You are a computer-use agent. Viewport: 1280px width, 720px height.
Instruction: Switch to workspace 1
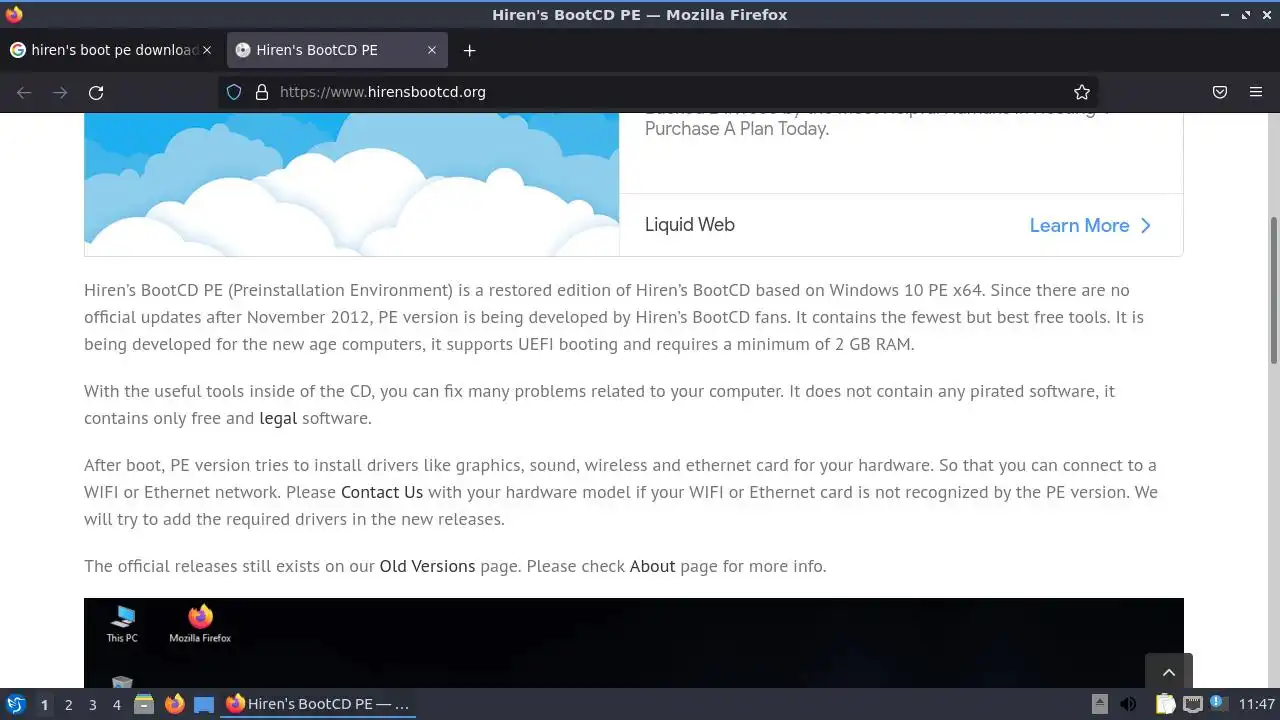coord(44,704)
